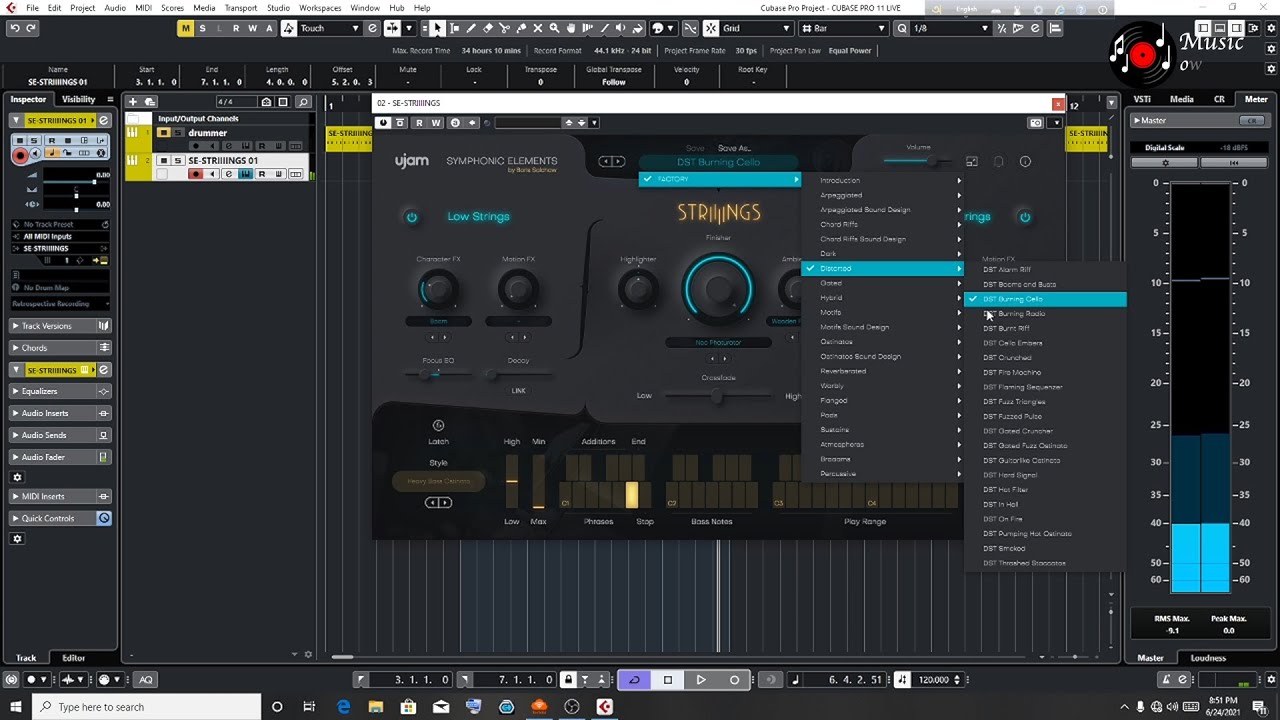Image resolution: width=1280 pixels, height=720 pixels.
Task: Open the Transport menu
Action: click(x=240, y=7)
